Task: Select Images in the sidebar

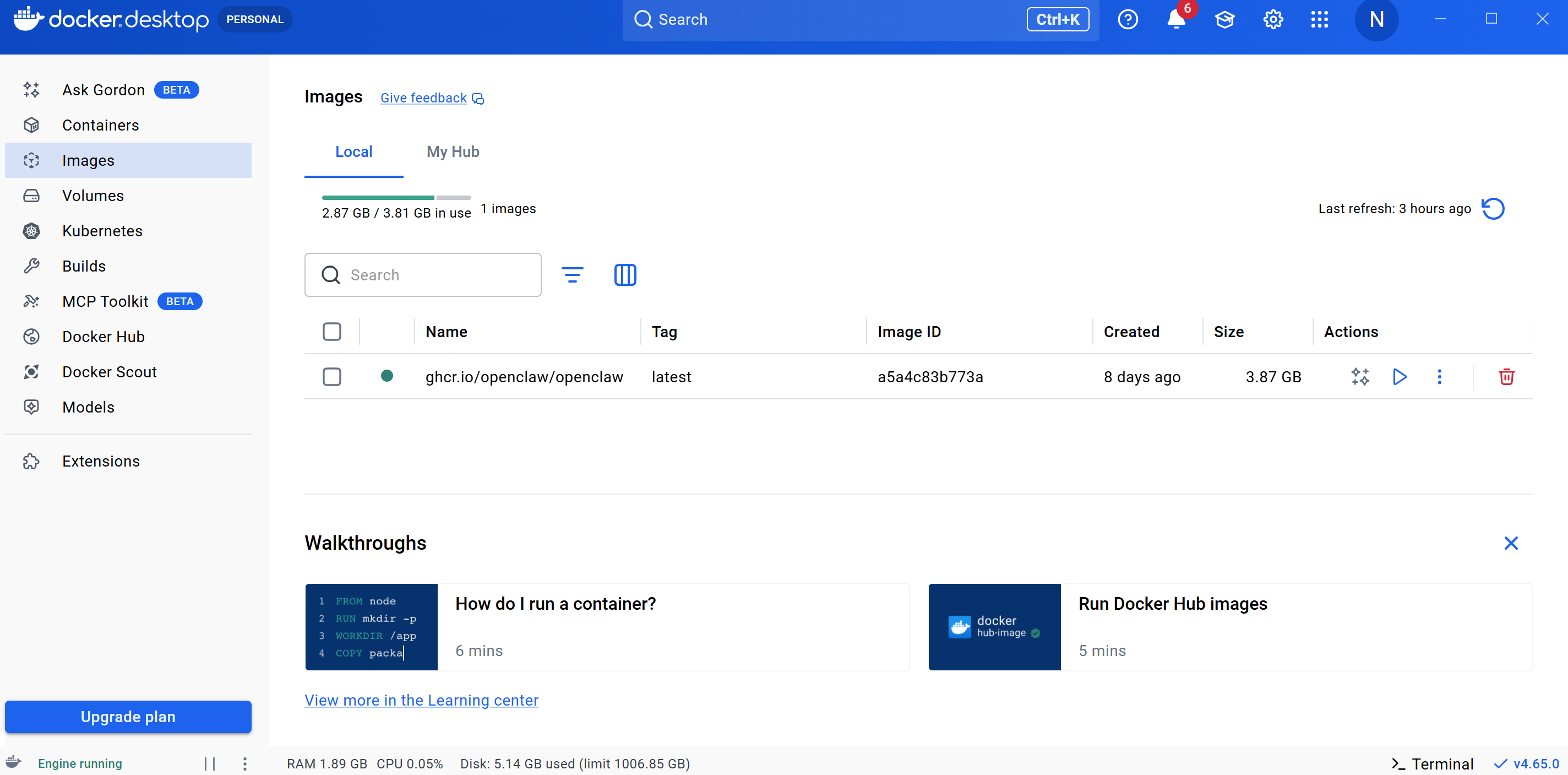Action: tap(128, 161)
